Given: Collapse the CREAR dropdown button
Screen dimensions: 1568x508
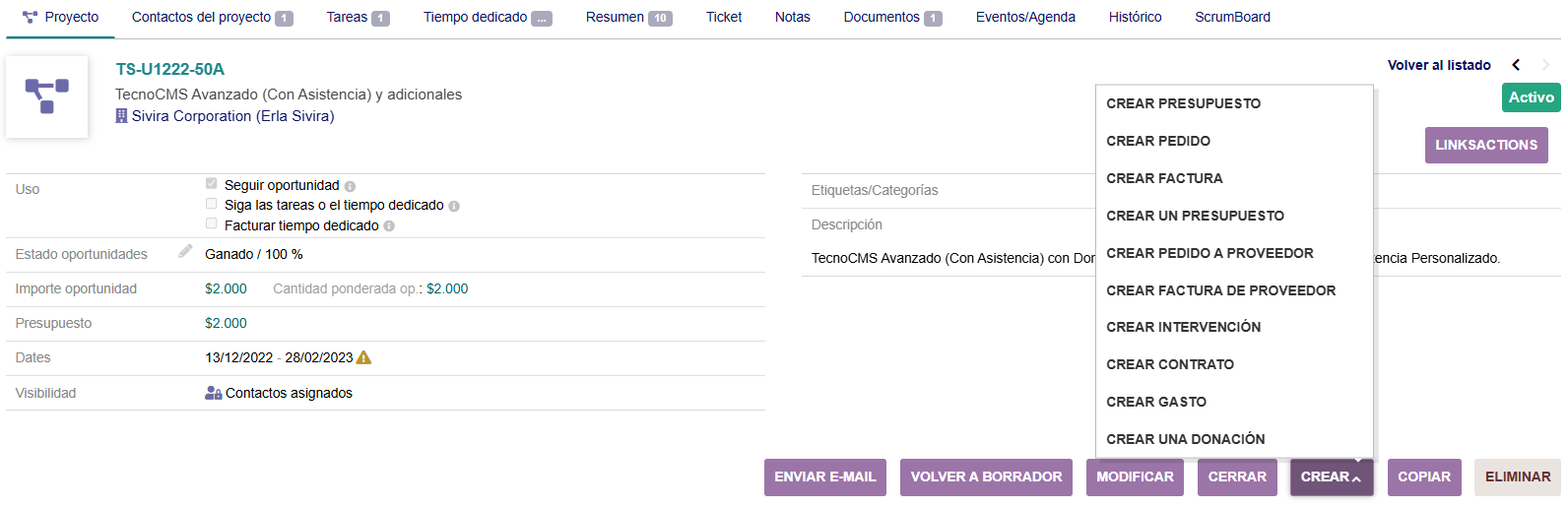Looking at the screenshot, I should point(1331,477).
